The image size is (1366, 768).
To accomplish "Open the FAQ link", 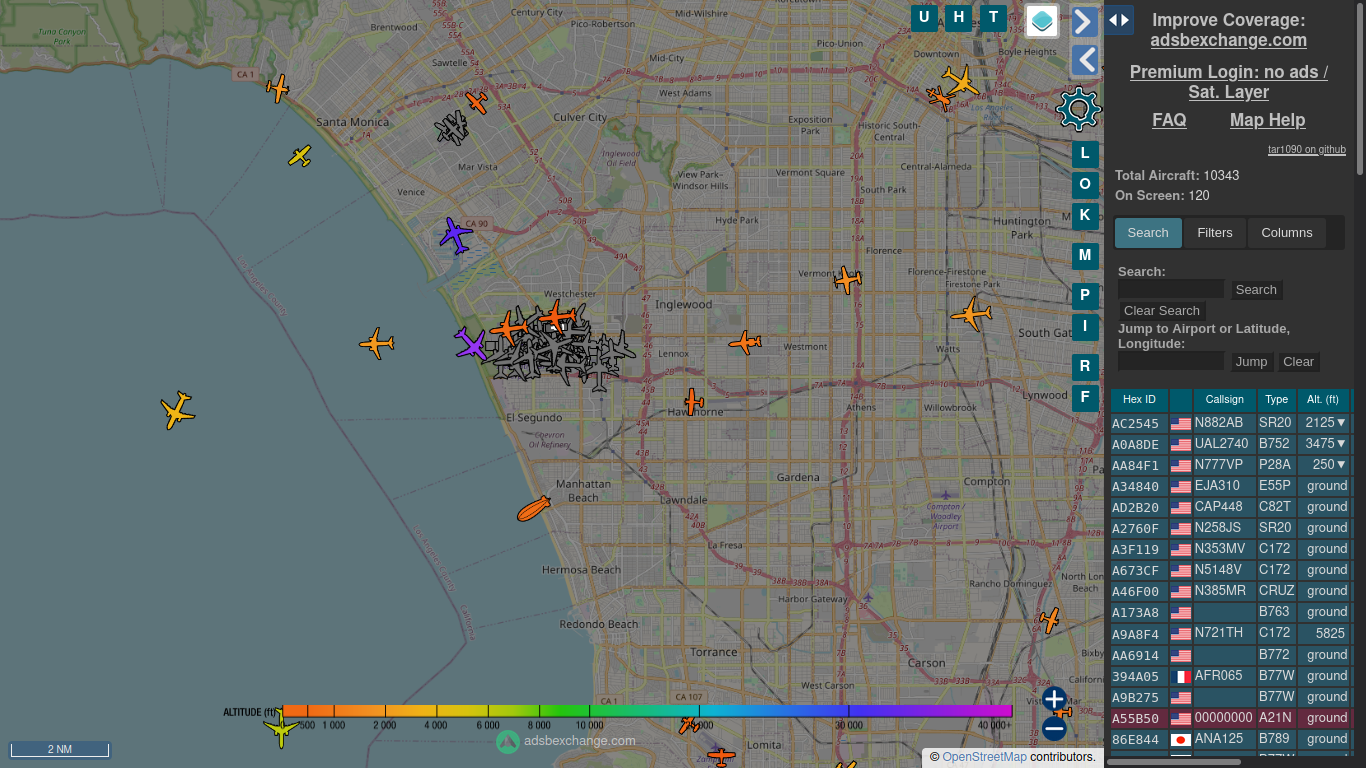I will click(1169, 120).
